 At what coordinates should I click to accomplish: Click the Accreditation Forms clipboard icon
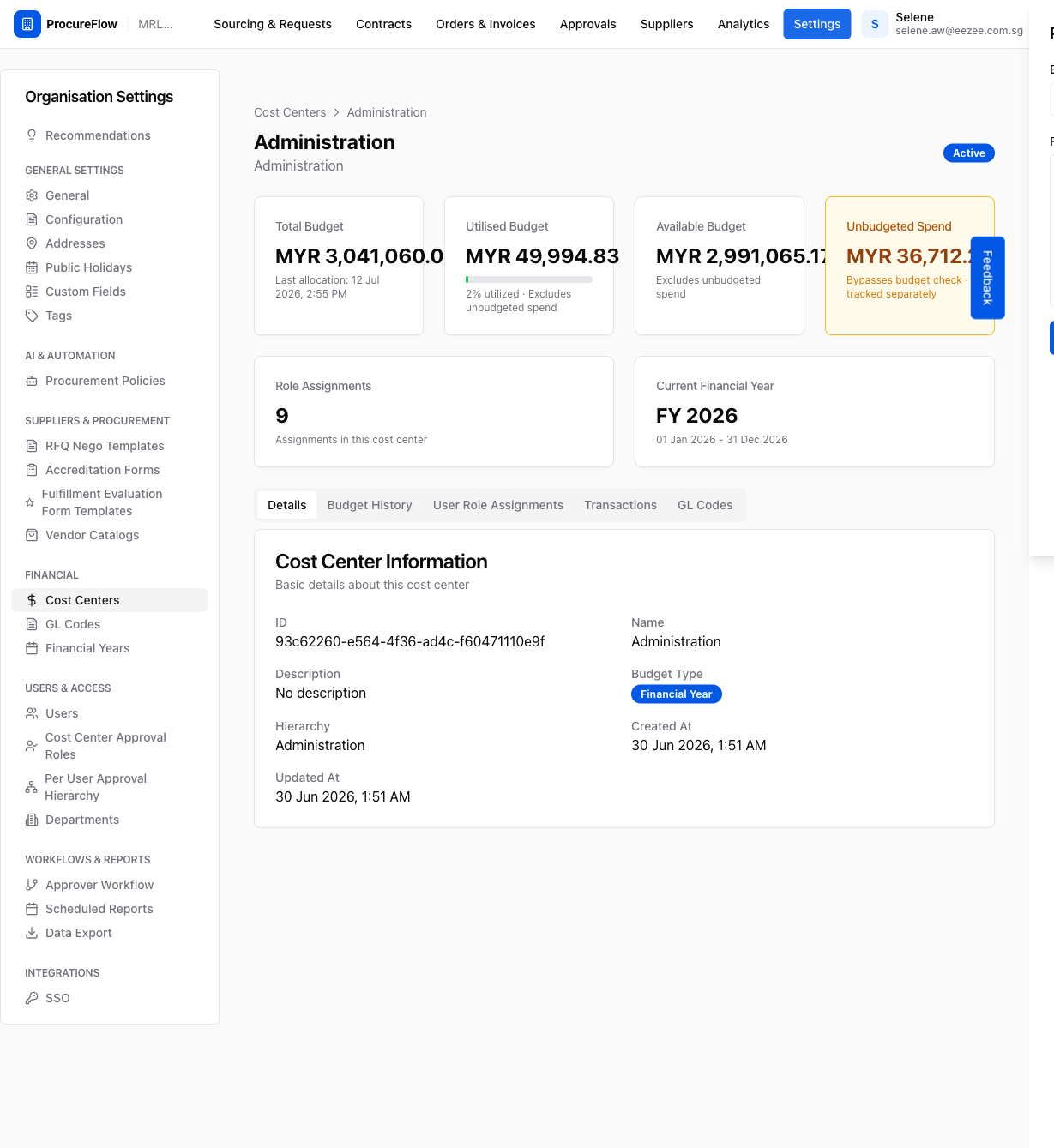coord(32,470)
